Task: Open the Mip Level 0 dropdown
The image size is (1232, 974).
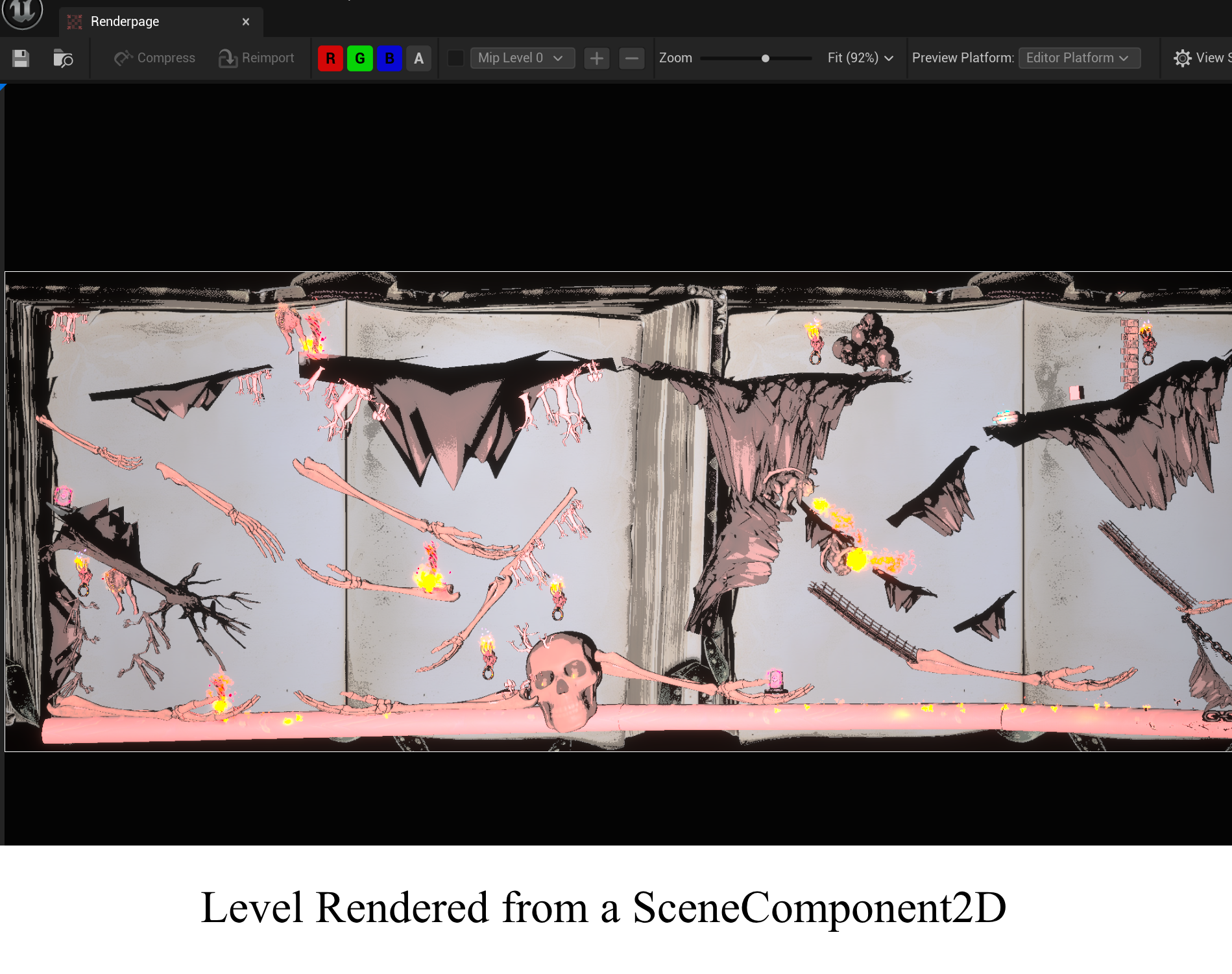Action: 522,58
